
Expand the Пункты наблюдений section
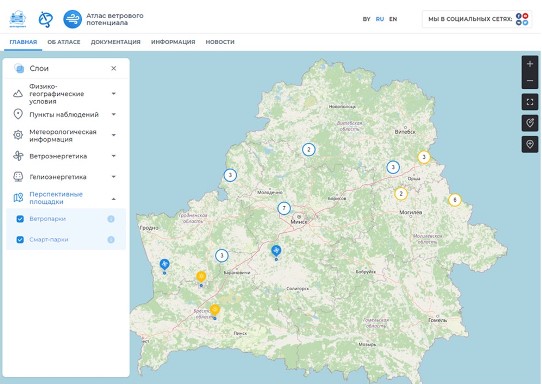coord(113,114)
